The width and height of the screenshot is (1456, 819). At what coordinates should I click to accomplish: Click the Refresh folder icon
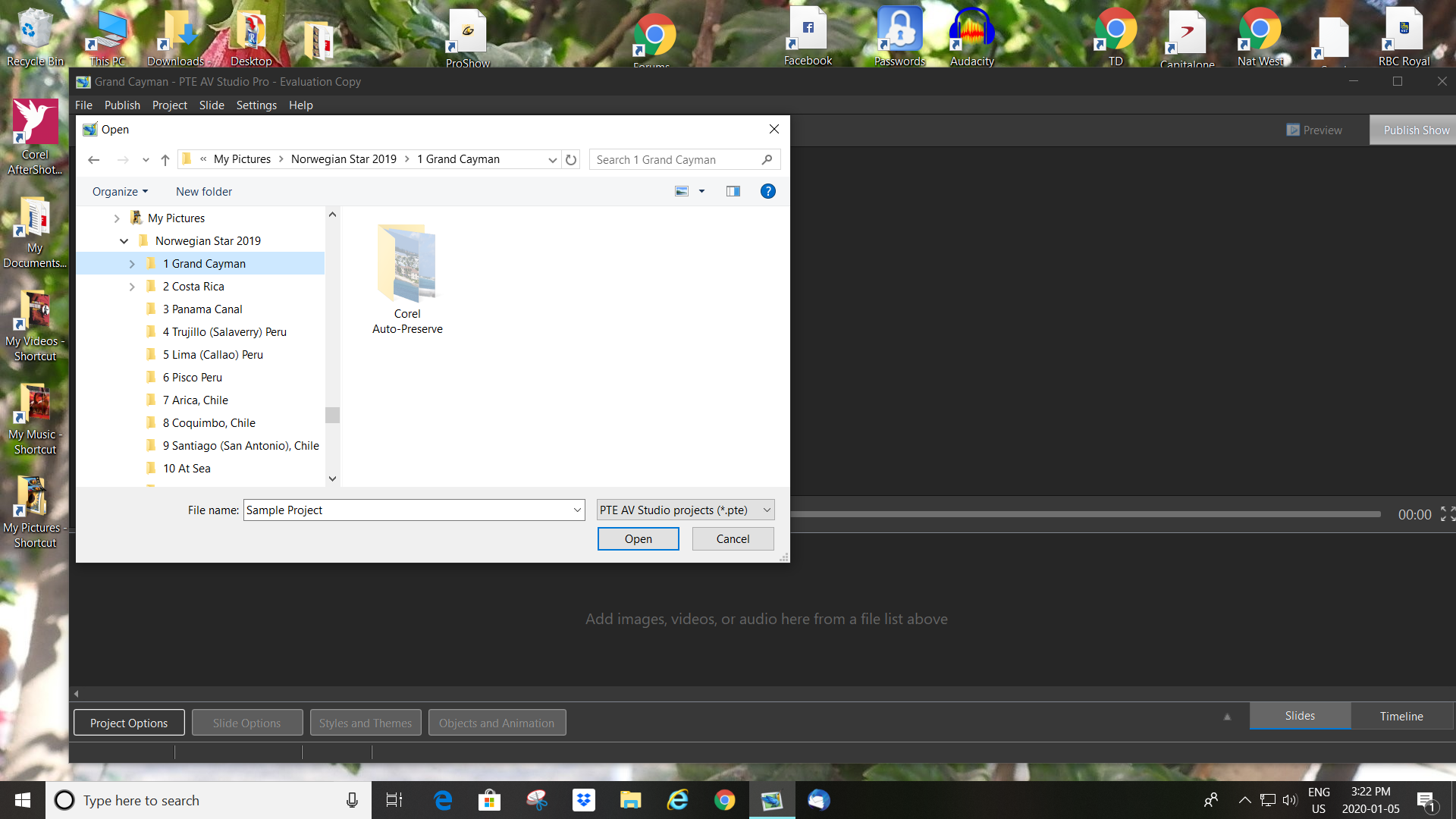tap(571, 160)
